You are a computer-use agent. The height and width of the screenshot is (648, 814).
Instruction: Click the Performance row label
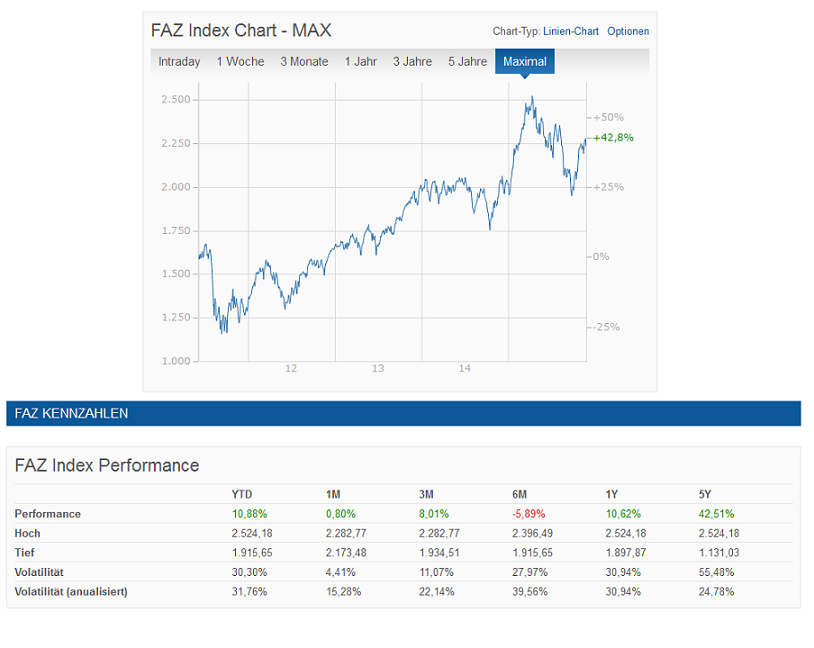pos(48,514)
